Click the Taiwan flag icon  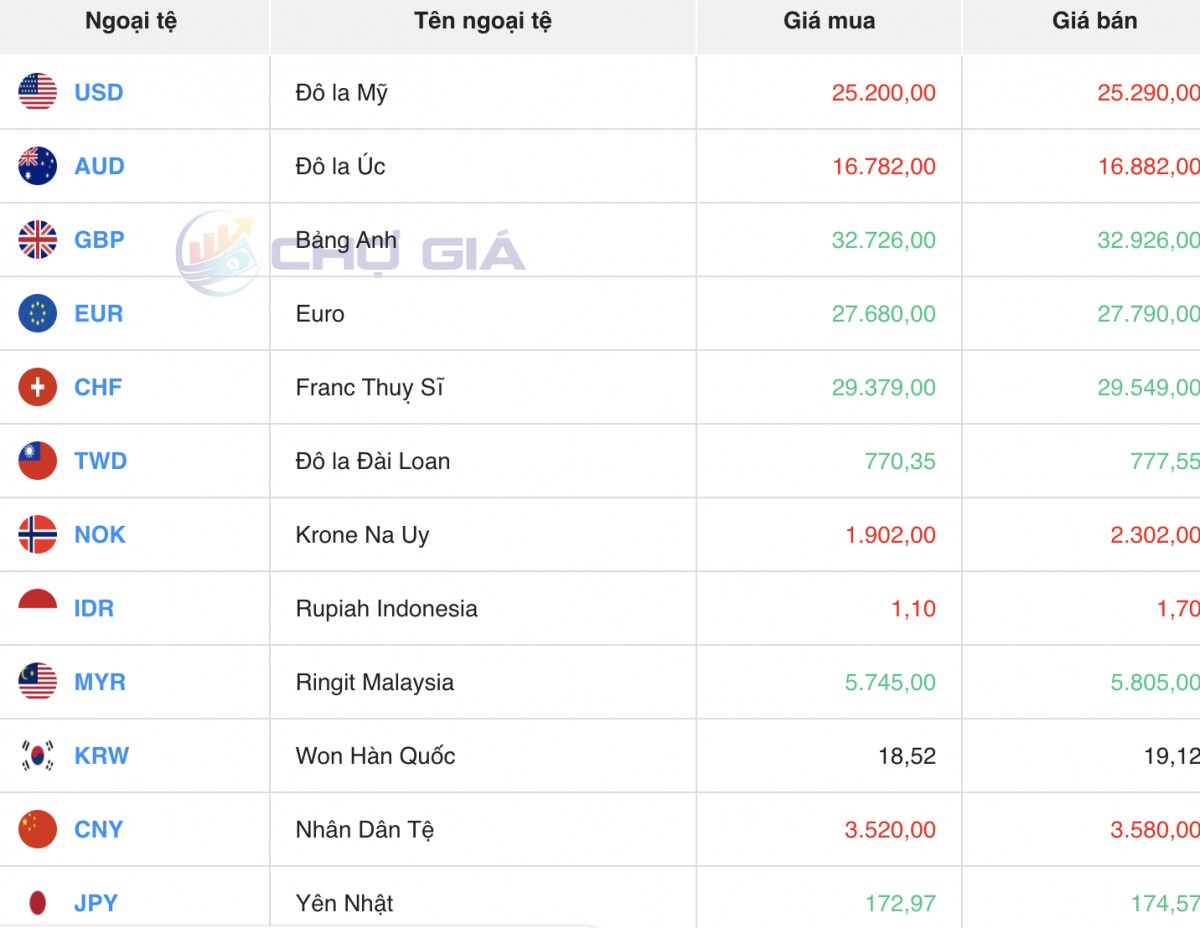click(x=38, y=461)
